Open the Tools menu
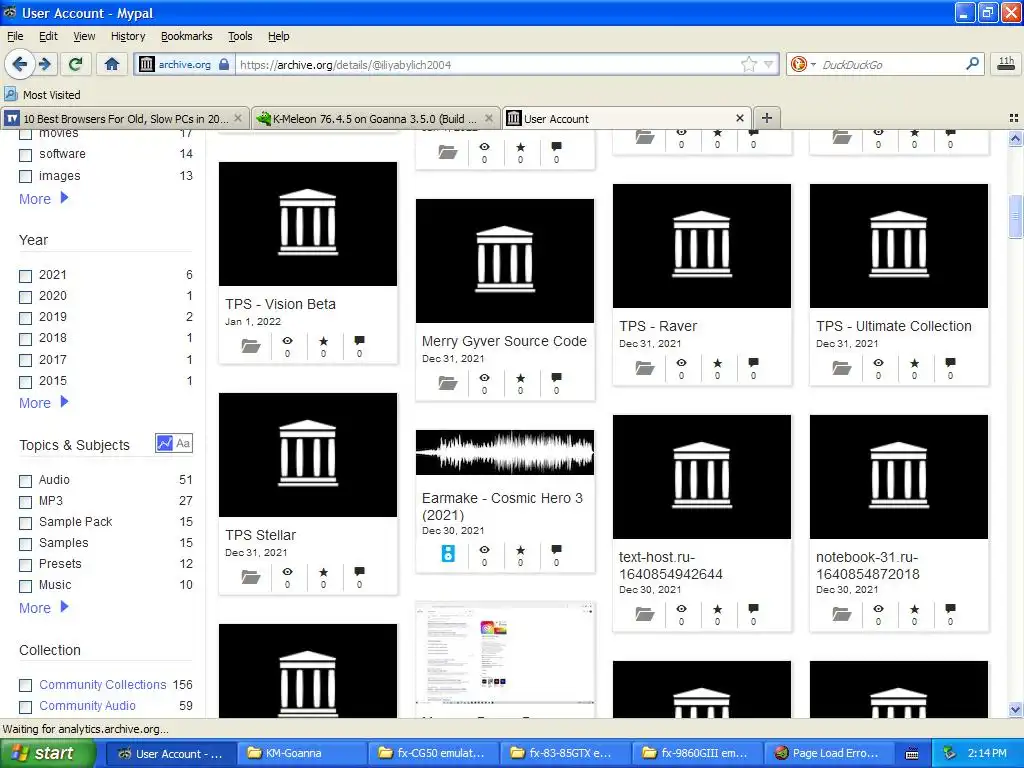The height and width of the screenshot is (768, 1024). (240, 36)
